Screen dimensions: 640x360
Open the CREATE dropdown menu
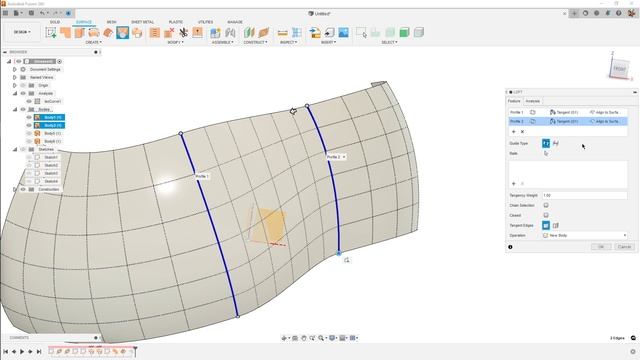(x=93, y=42)
